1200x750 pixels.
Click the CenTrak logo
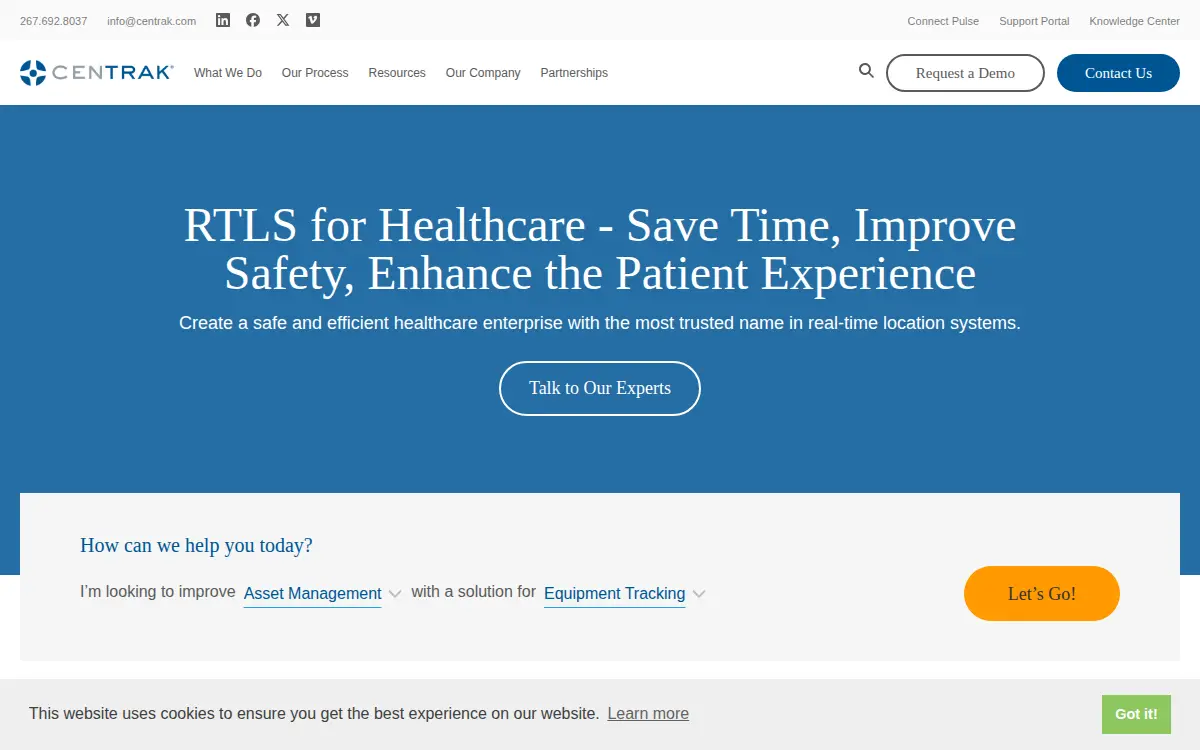(x=97, y=72)
